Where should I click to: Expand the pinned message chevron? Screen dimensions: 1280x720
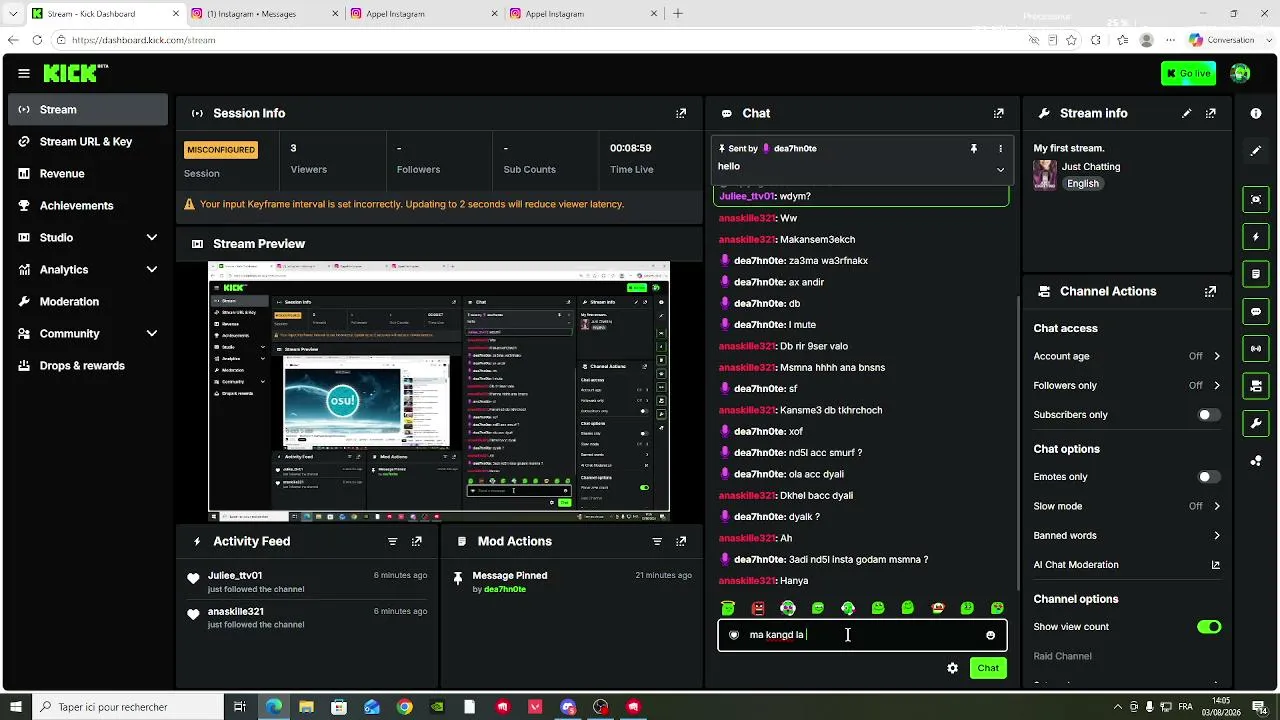click(1000, 170)
